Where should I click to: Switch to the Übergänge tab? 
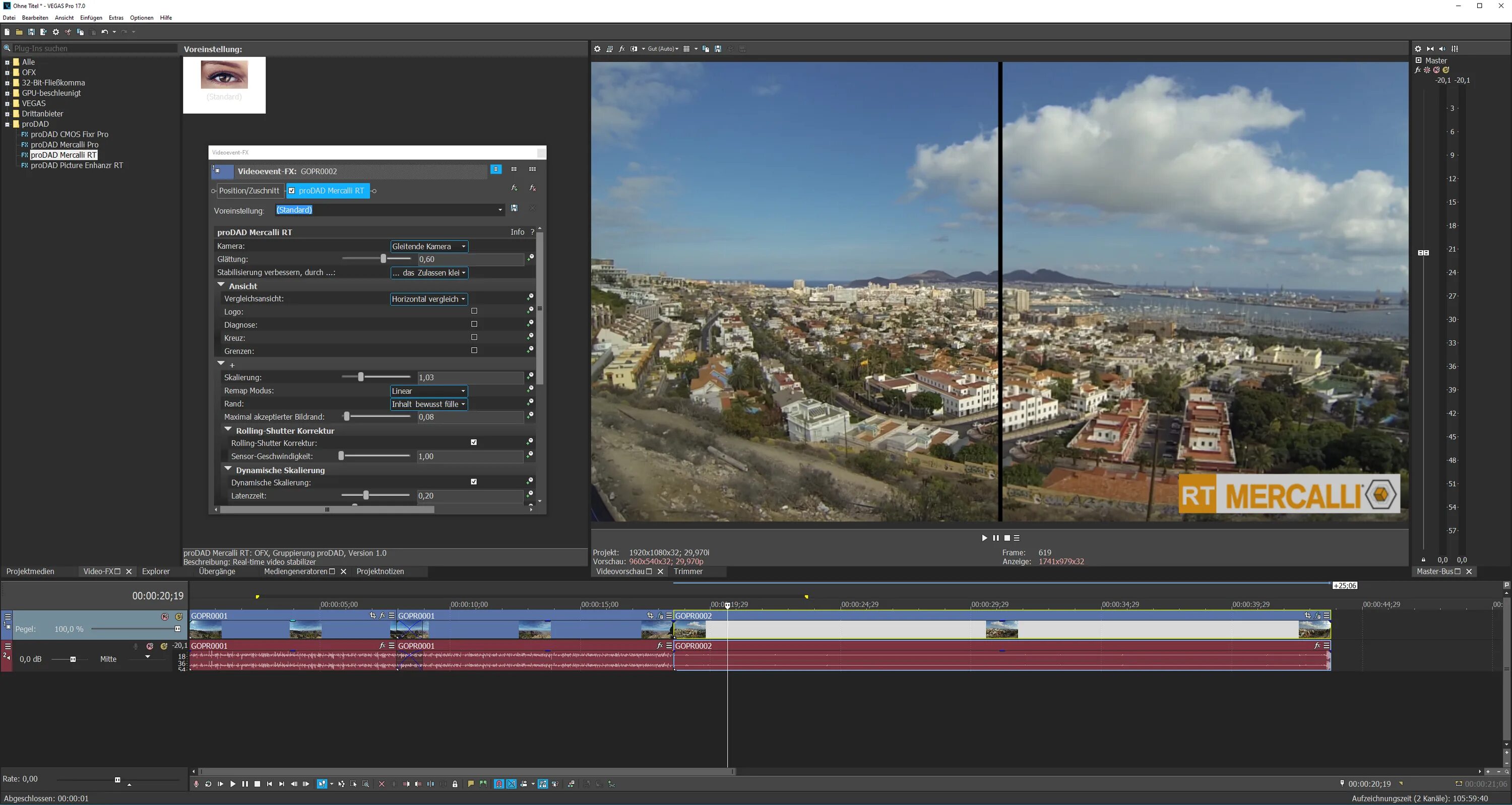coord(217,571)
